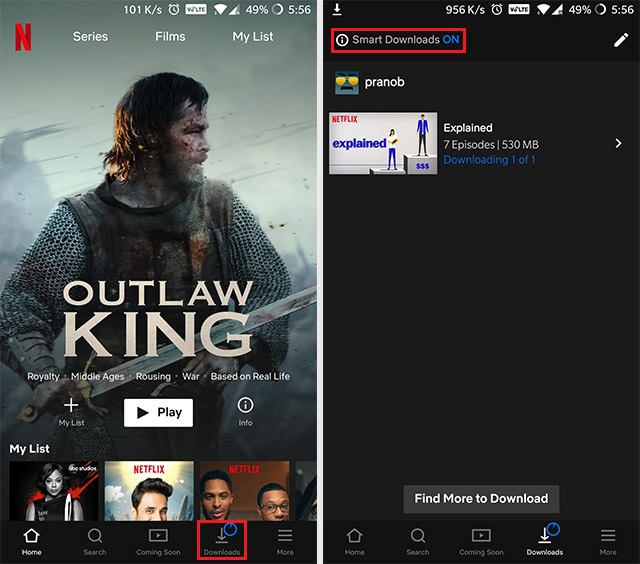The height and width of the screenshot is (564, 640).
Task: Open the Films category
Action: 170,37
